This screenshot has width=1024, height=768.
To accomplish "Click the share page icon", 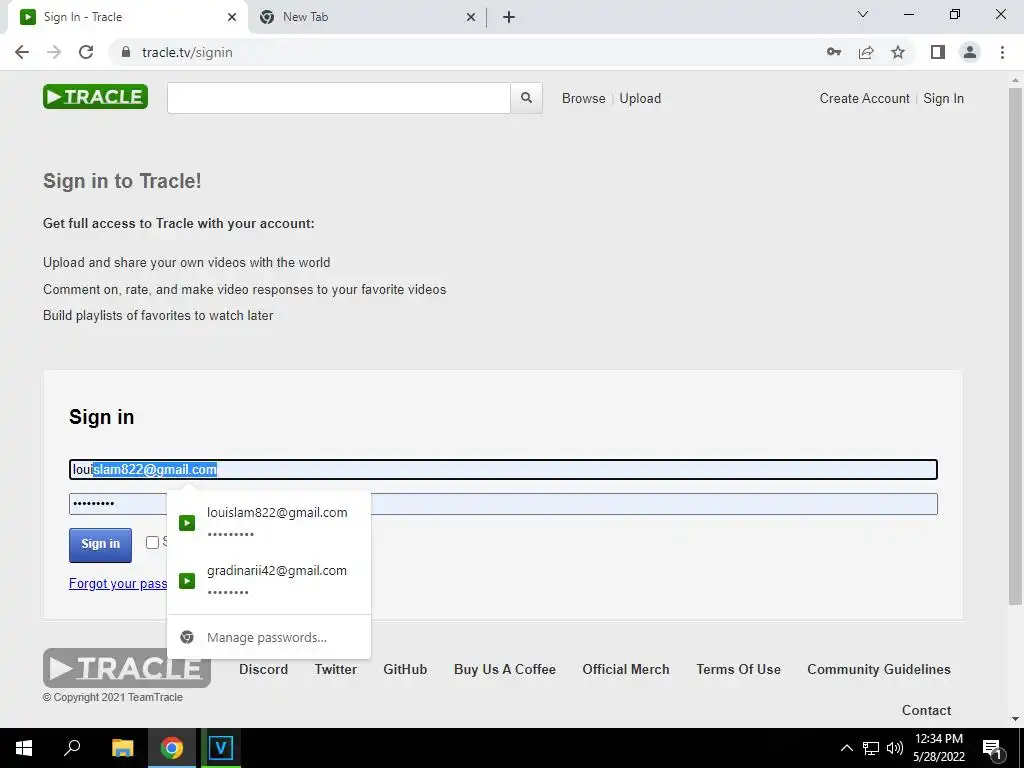I will [x=866, y=52].
